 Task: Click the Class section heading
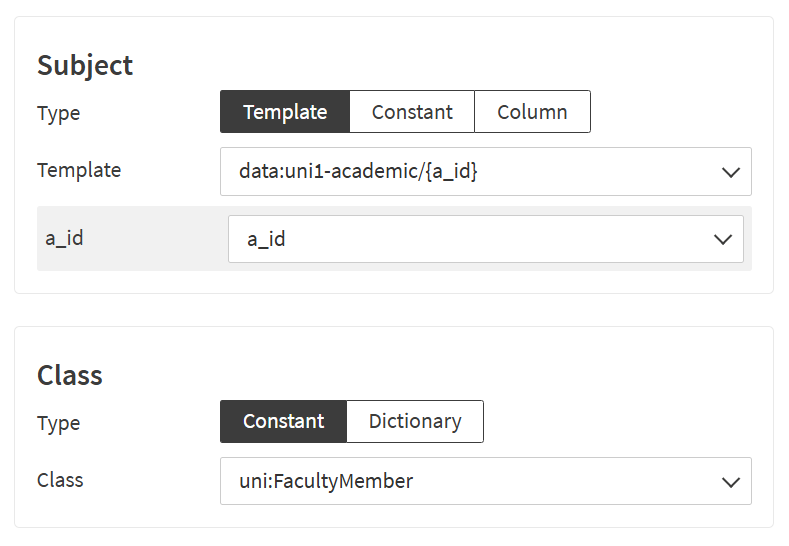click(x=70, y=375)
